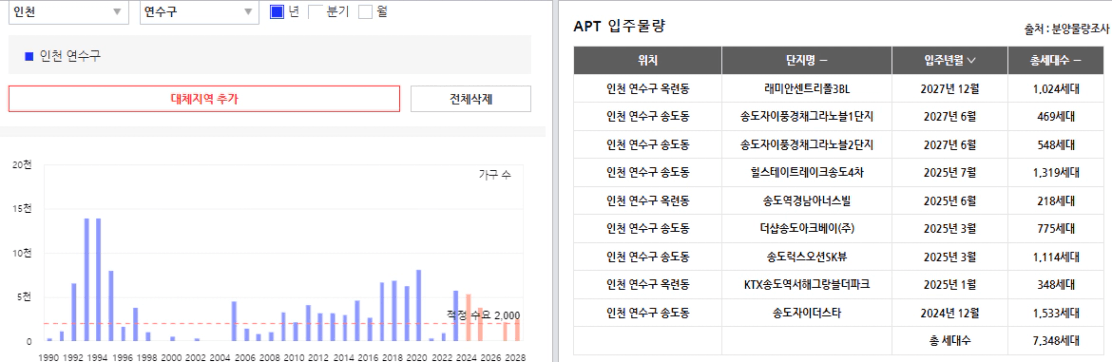Enable the 년 yearly checkbox
Screen dimensions: 1112x362
[x=277, y=12]
